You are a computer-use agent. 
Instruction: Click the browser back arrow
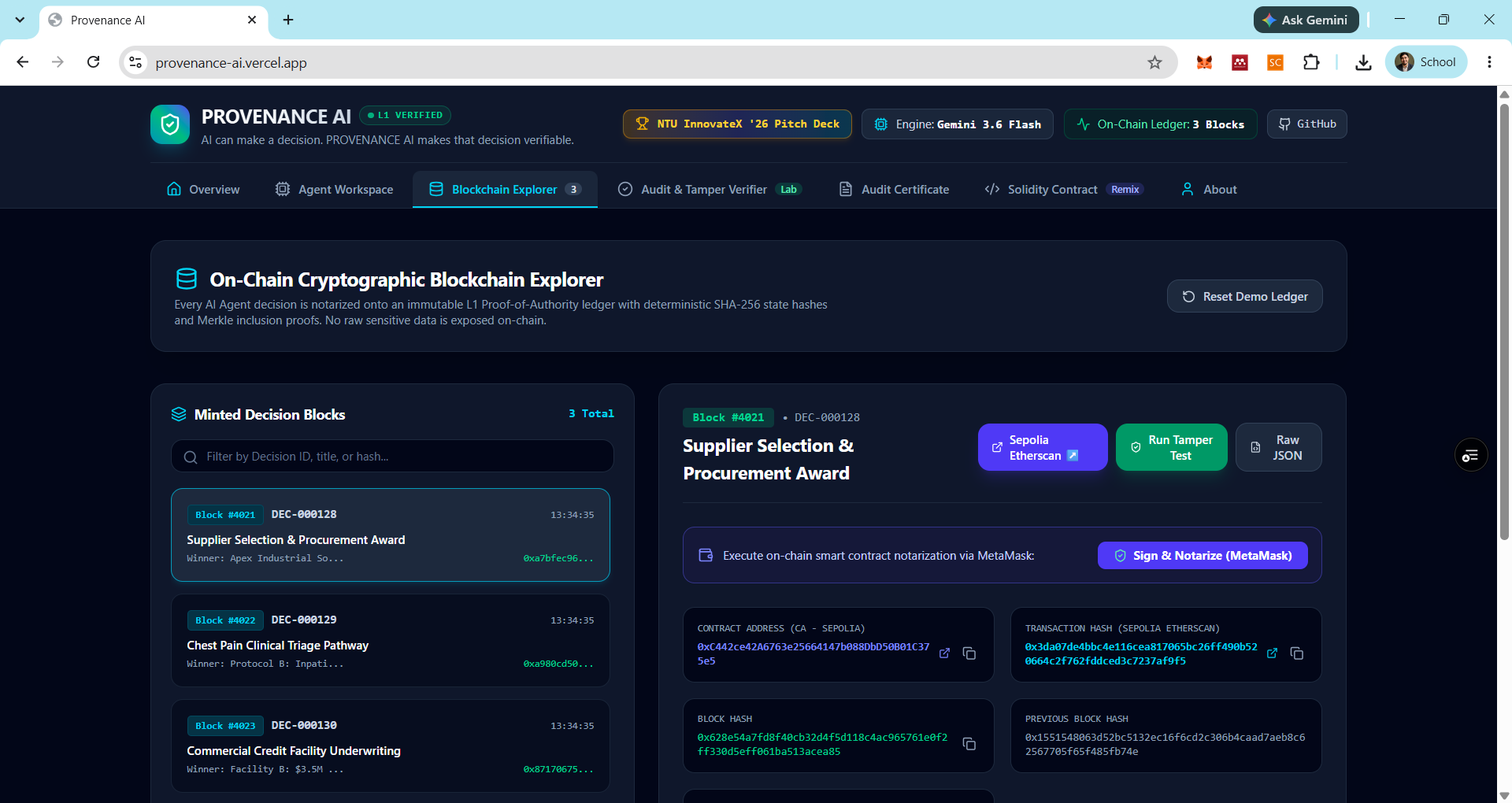pos(23,62)
